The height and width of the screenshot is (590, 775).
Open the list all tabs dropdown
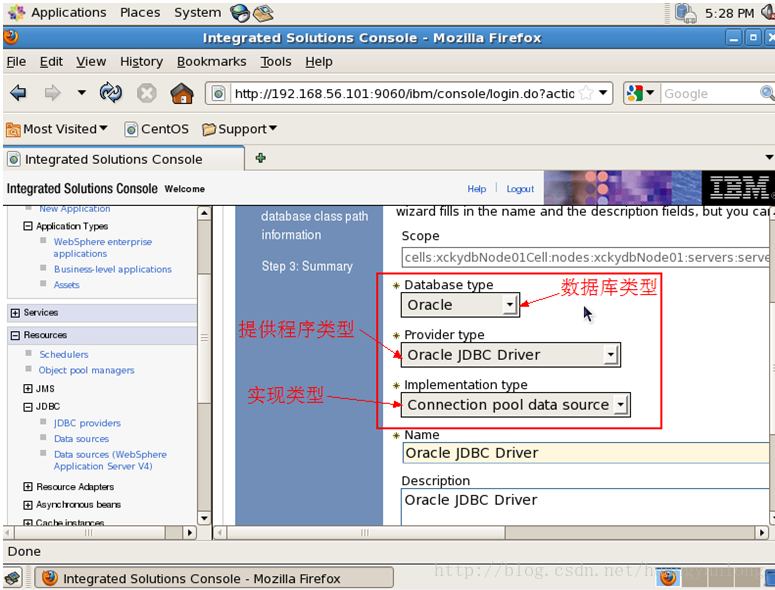[769, 158]
